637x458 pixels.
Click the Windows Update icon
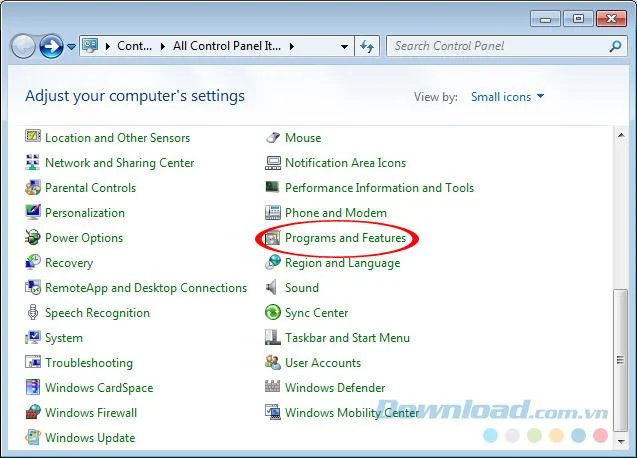pyautogui.click(x=32, y=437)
